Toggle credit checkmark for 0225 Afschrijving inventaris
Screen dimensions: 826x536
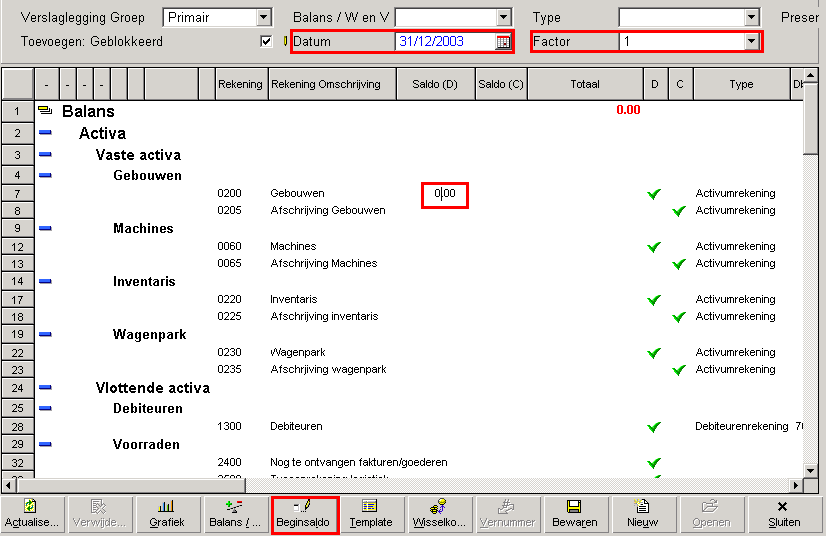click(679, 317)
